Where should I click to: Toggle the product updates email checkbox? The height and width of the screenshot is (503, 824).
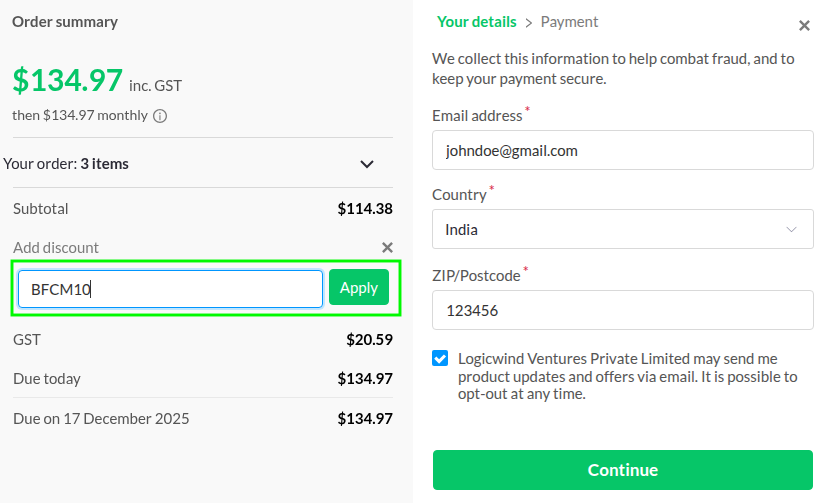pos(441,358)
